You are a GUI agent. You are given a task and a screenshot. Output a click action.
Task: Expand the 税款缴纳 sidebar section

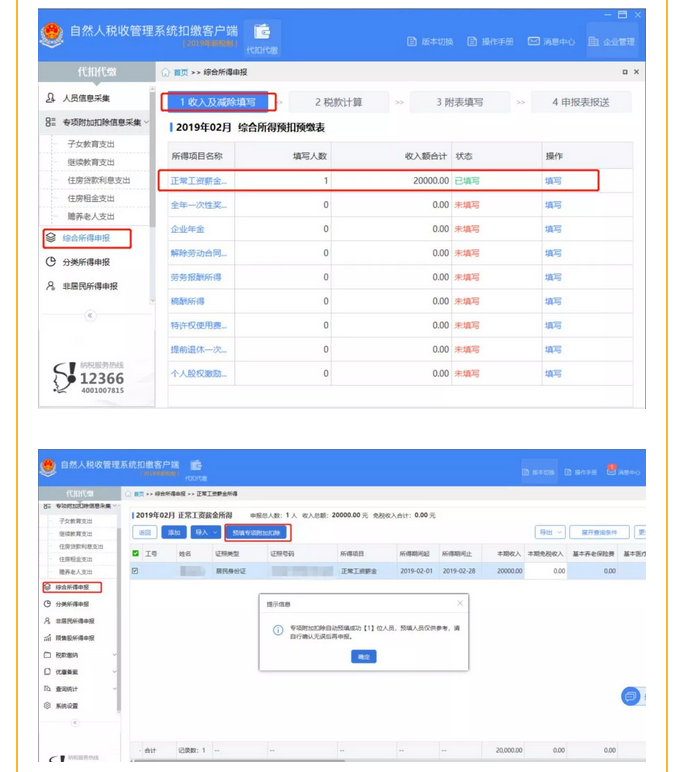[x=113, y=654]
